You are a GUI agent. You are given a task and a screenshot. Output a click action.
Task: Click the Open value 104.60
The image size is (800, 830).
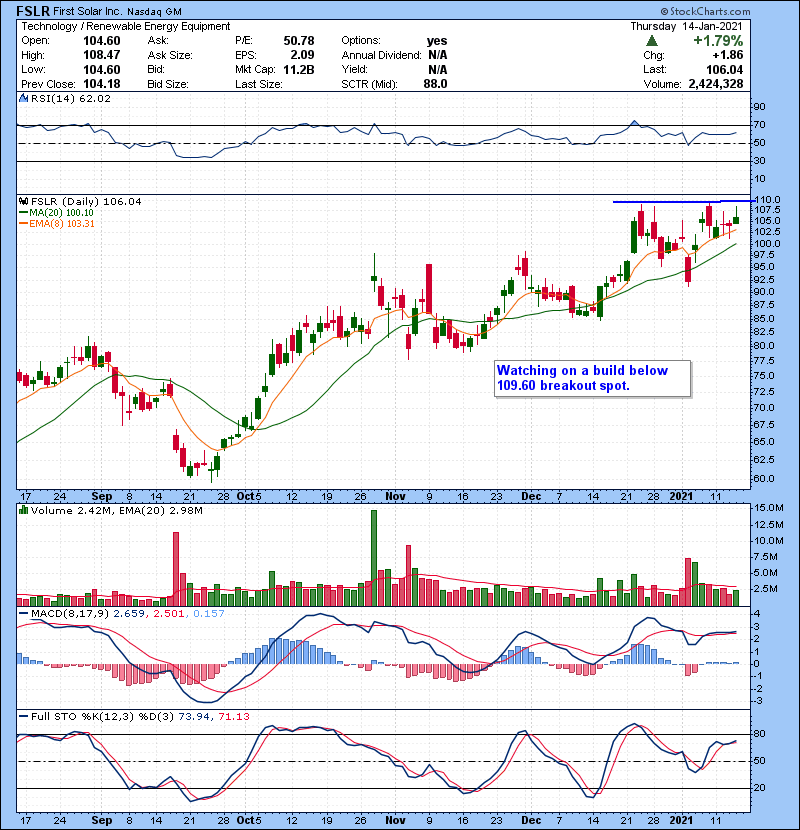[102, 41]
